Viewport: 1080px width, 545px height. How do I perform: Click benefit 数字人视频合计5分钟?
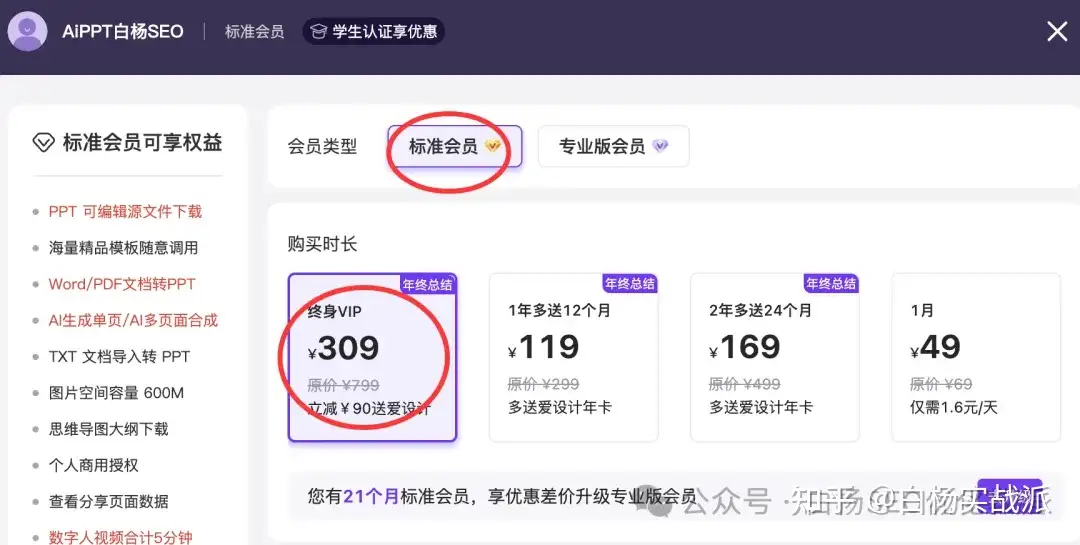click(x=121, y=537)
